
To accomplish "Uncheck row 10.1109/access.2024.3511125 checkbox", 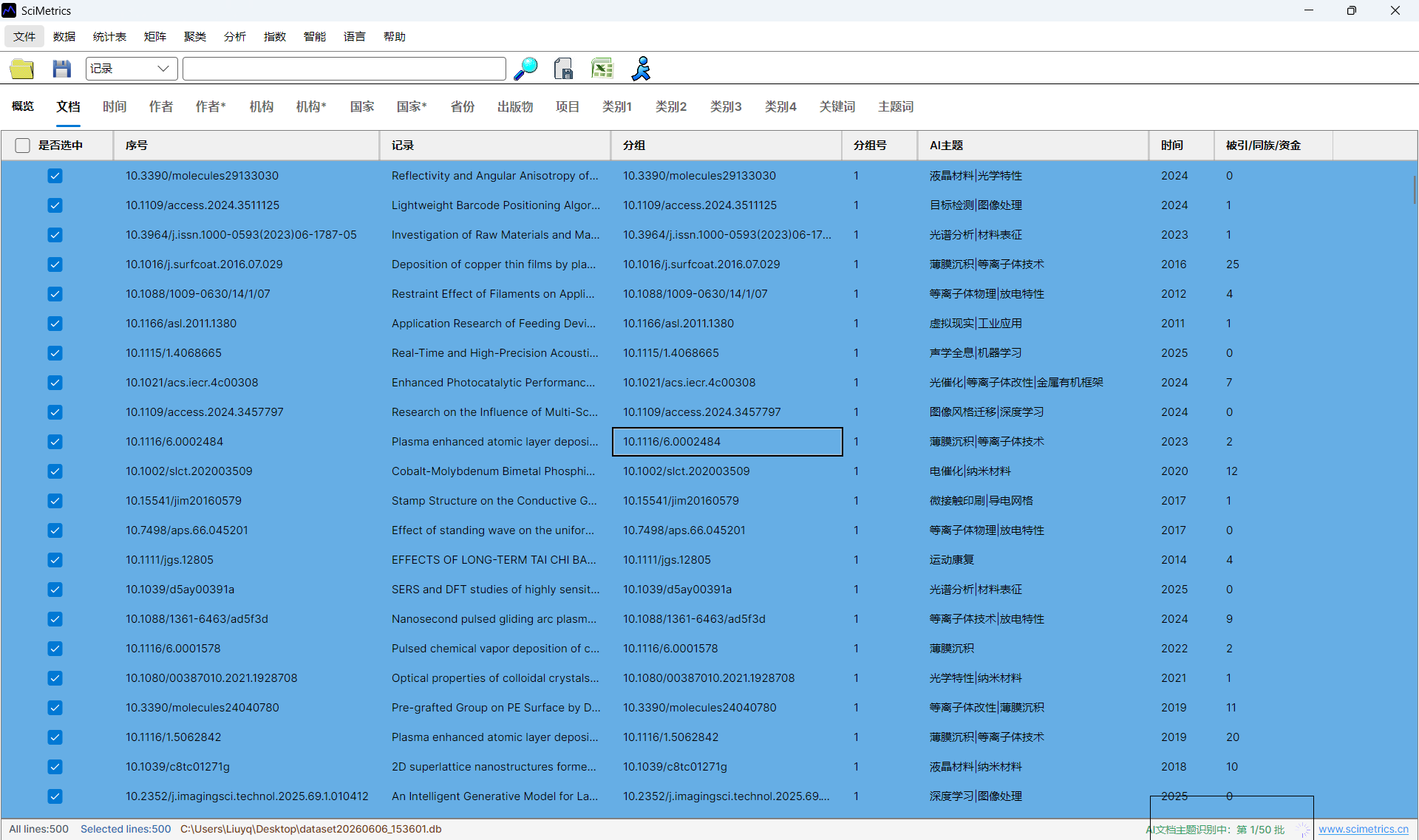I will pyautogui.click(x=55, y=205).
